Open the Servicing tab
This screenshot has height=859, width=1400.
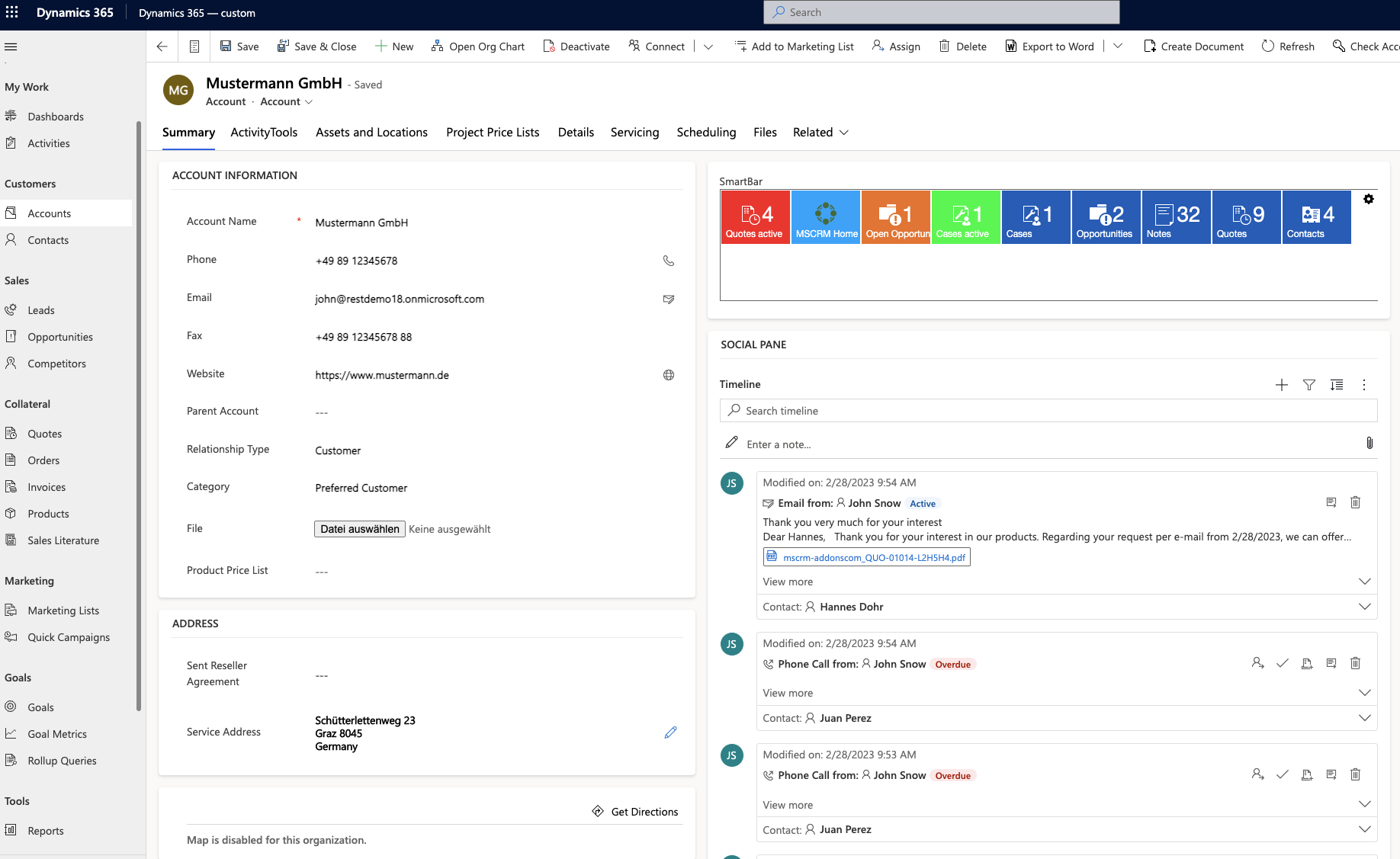(x=634, y=133)
